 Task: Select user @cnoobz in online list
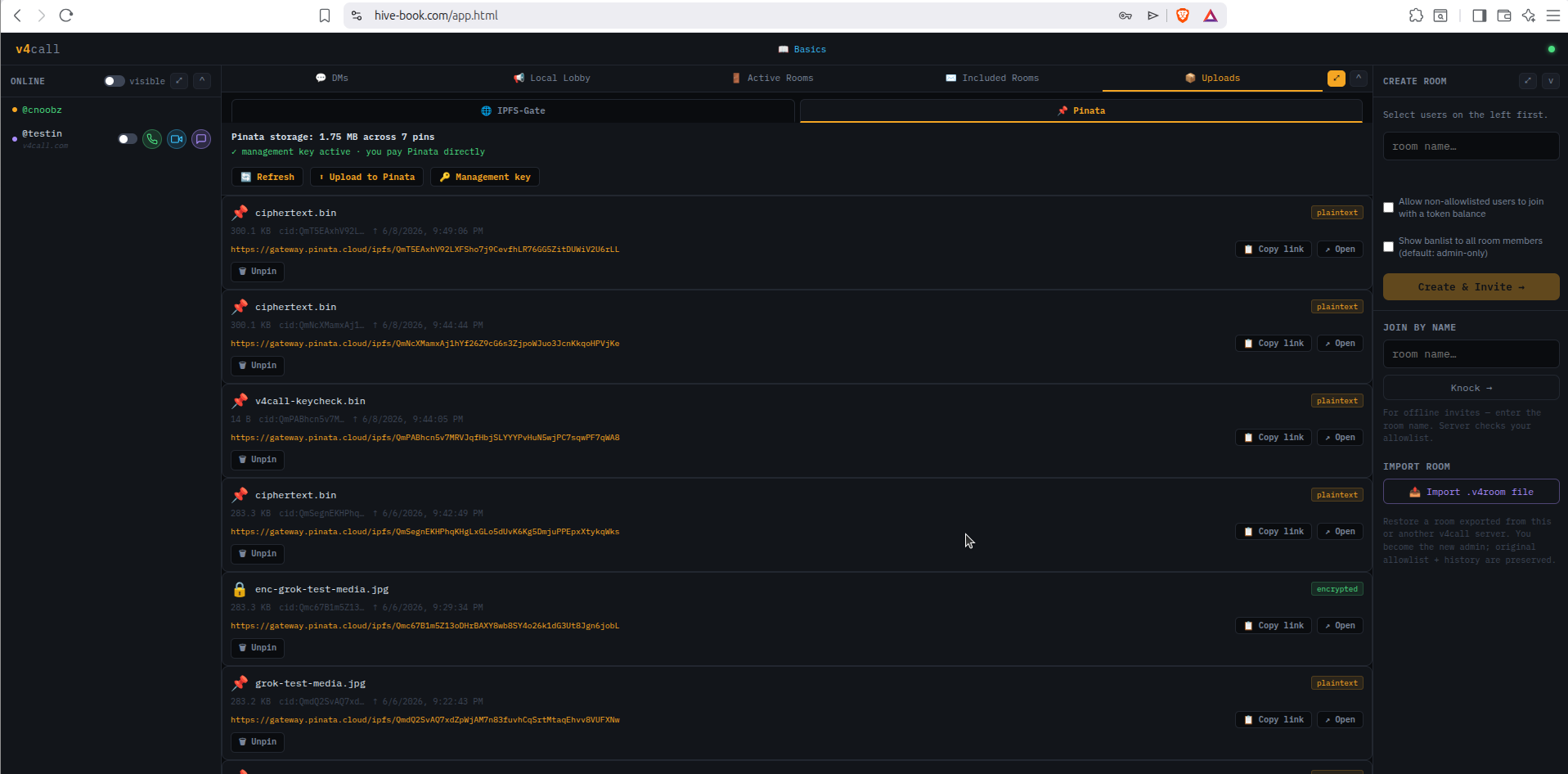click(42, 110)
